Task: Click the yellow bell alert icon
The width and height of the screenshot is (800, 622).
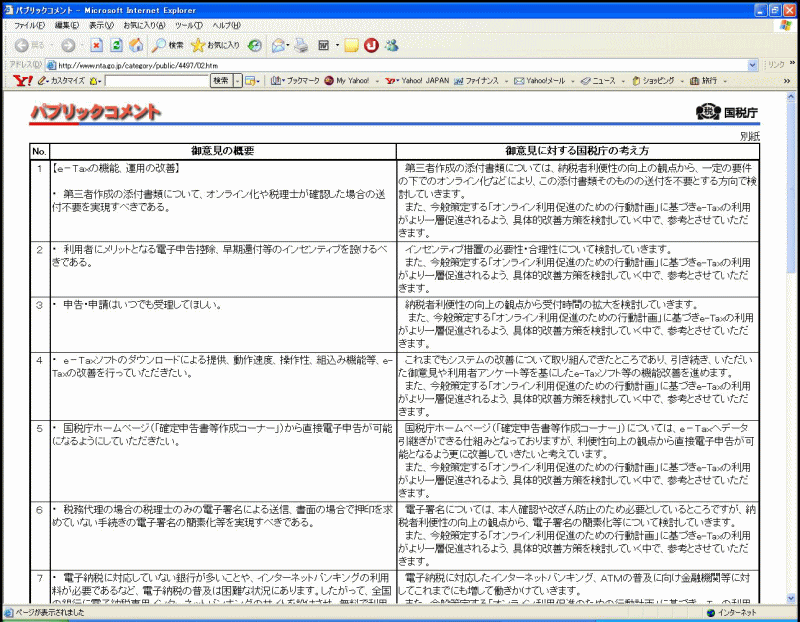Action: (x=93, y=81)
